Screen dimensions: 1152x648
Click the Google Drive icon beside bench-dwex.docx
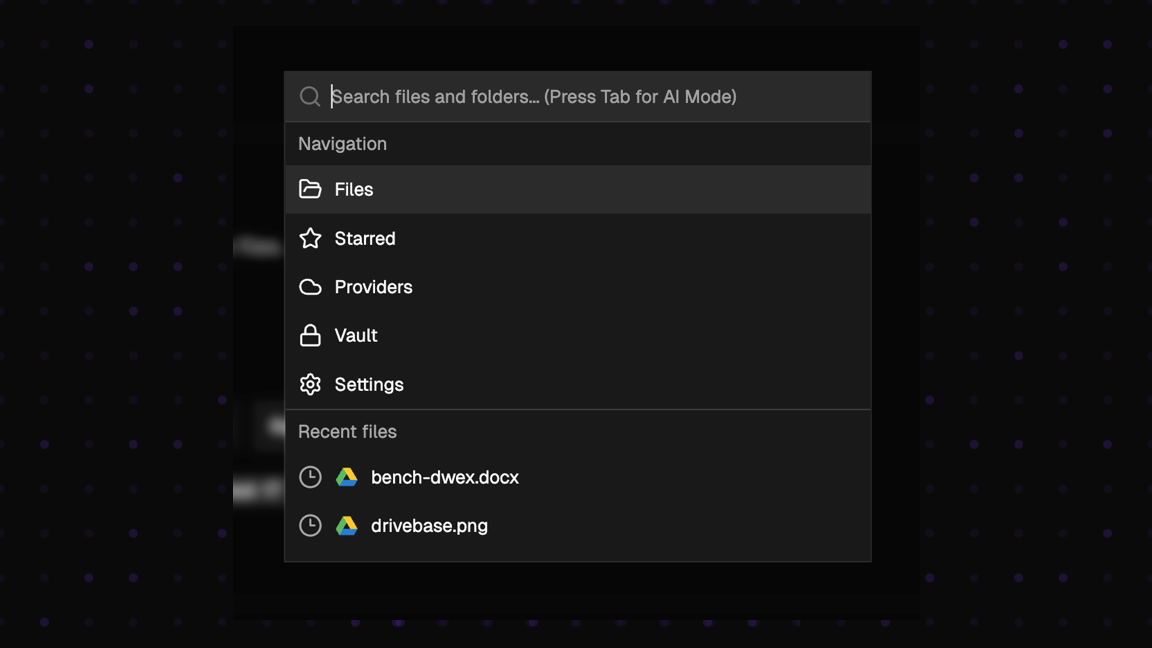click(x=346, y=477)
